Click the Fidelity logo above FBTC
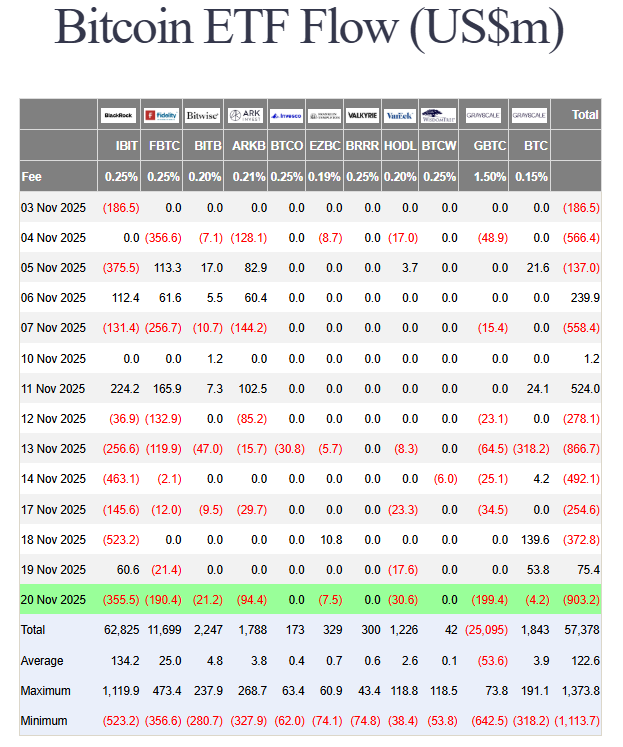 [161, 116]
